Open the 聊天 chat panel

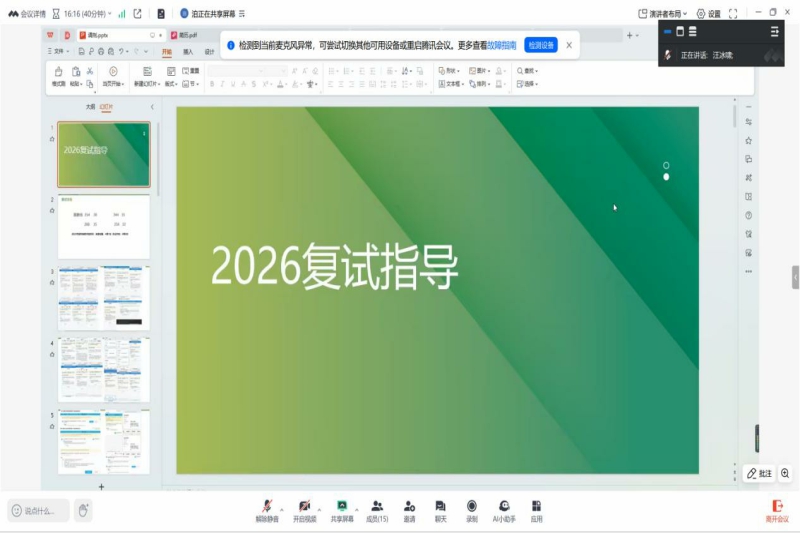440,507
